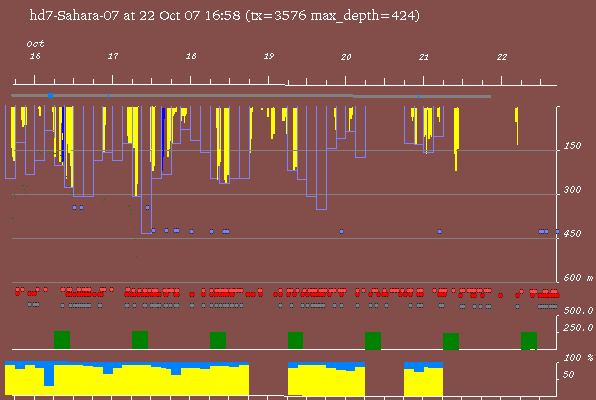
Task: Select date label 18 on time axis
Action: coord(191,56)
